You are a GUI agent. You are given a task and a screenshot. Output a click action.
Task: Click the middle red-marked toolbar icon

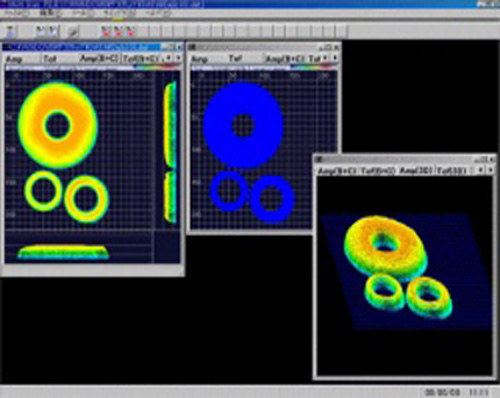point(118,31)
